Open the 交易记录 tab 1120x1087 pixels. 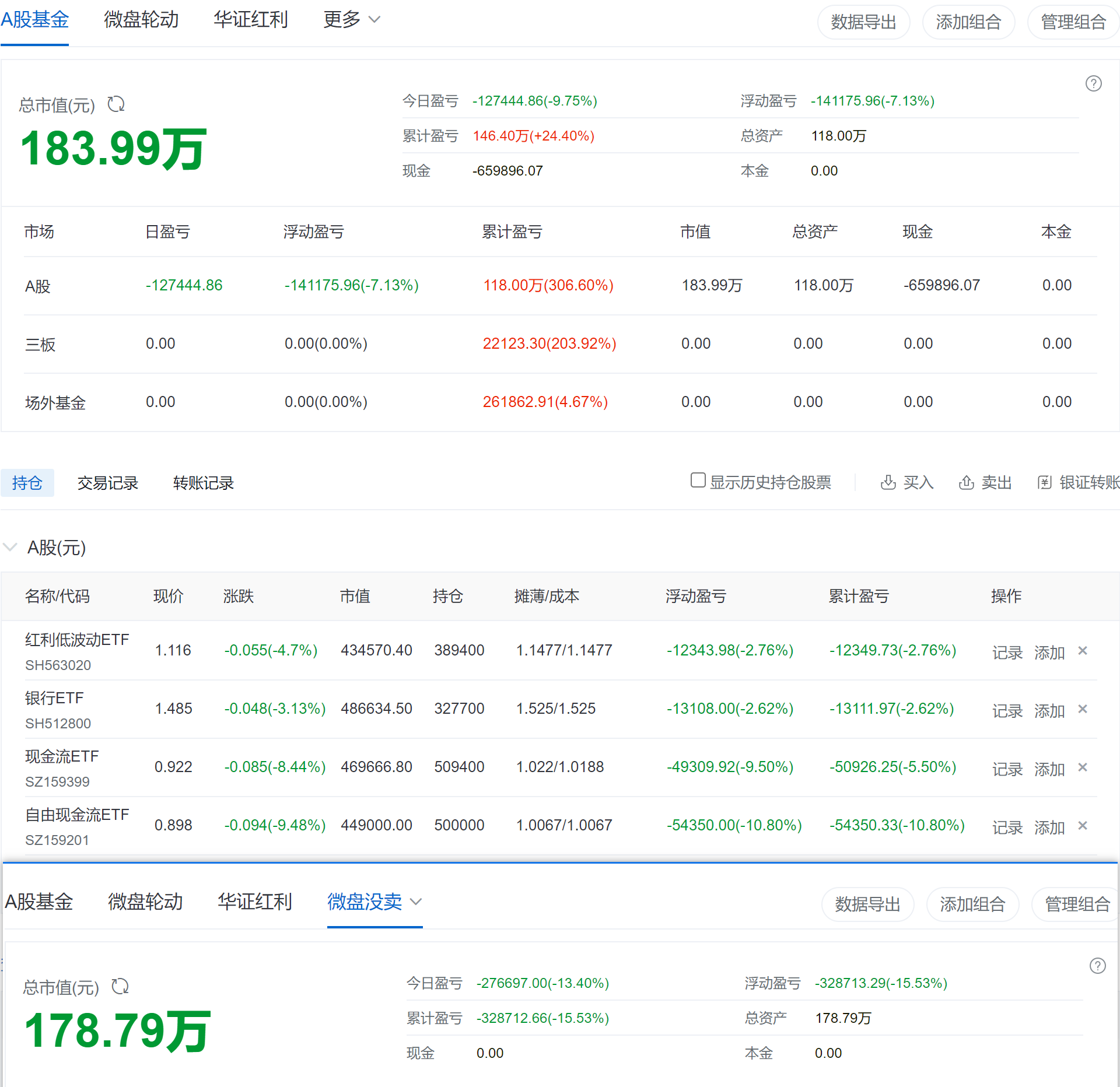(x=107, y=483)
